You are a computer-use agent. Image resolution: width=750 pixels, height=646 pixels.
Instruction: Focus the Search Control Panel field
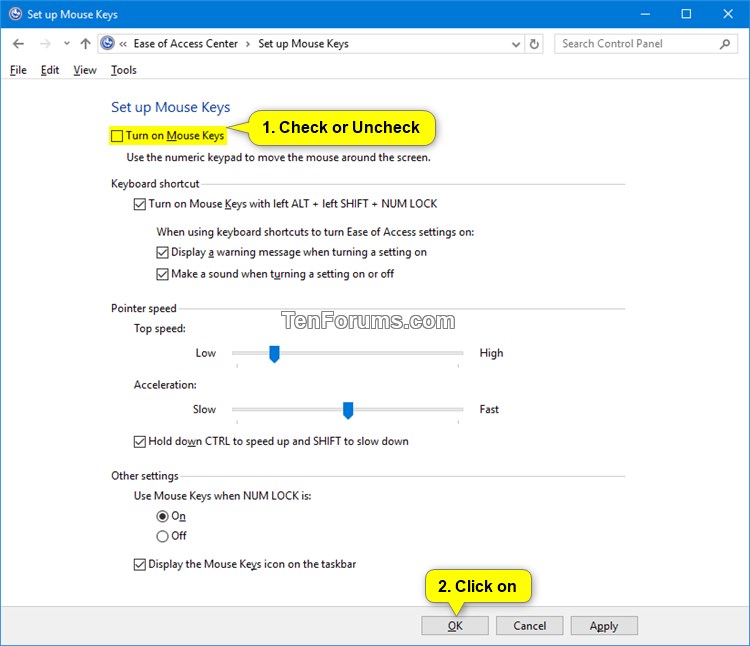tap(646, 44)
